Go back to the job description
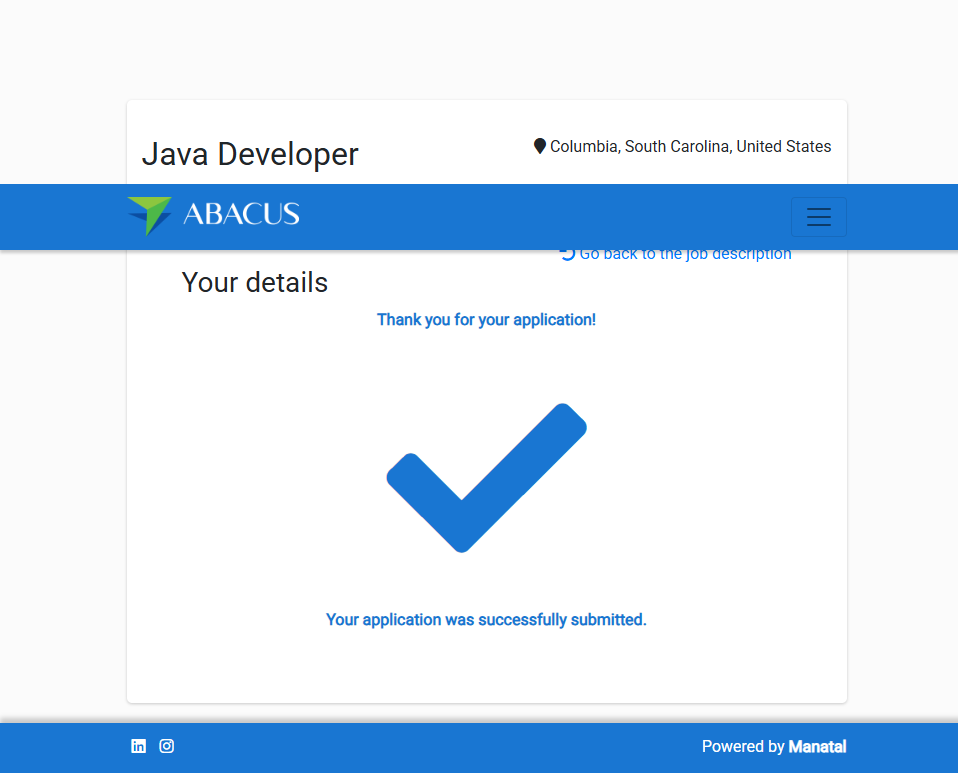Screen dimensions: 958x773 [x=685, y=255]
